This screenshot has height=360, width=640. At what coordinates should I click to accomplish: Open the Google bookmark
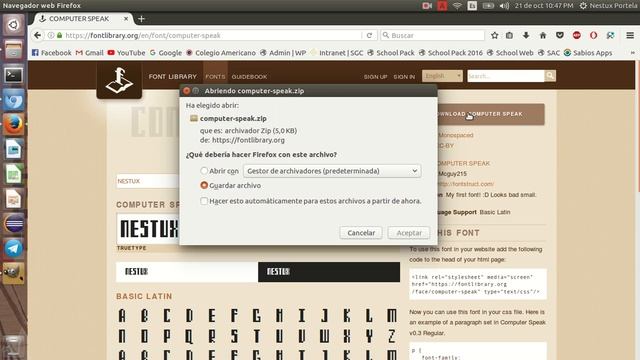click(x=166, y=53)
